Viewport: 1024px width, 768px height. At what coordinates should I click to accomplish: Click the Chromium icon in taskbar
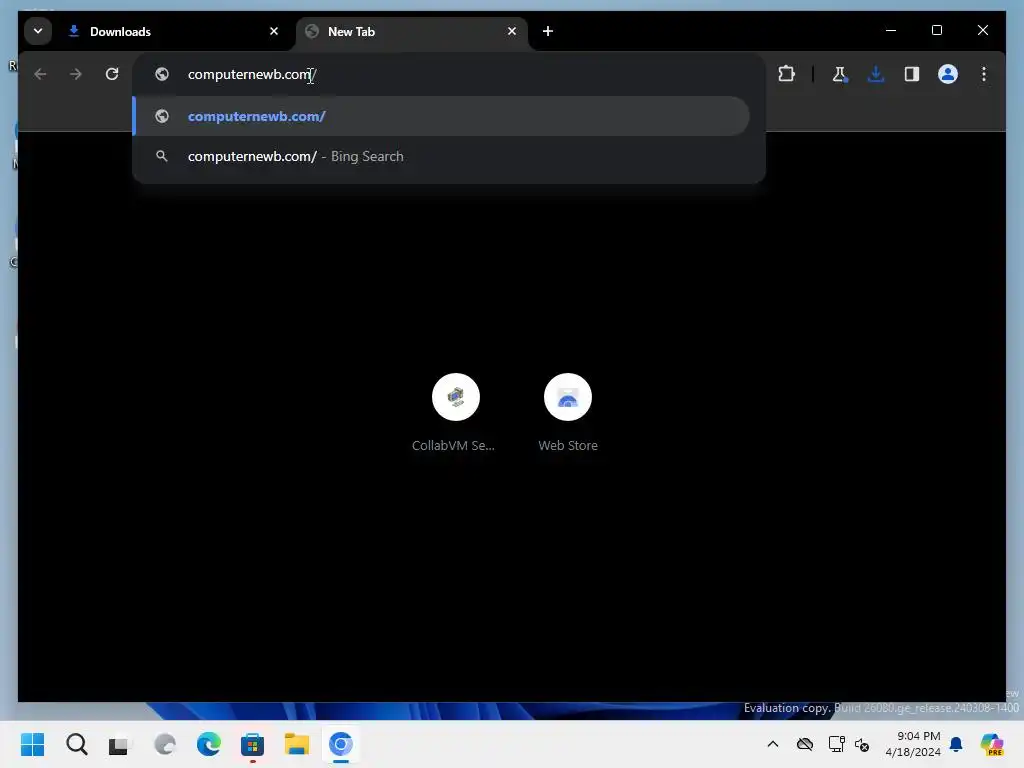[340, 744]
